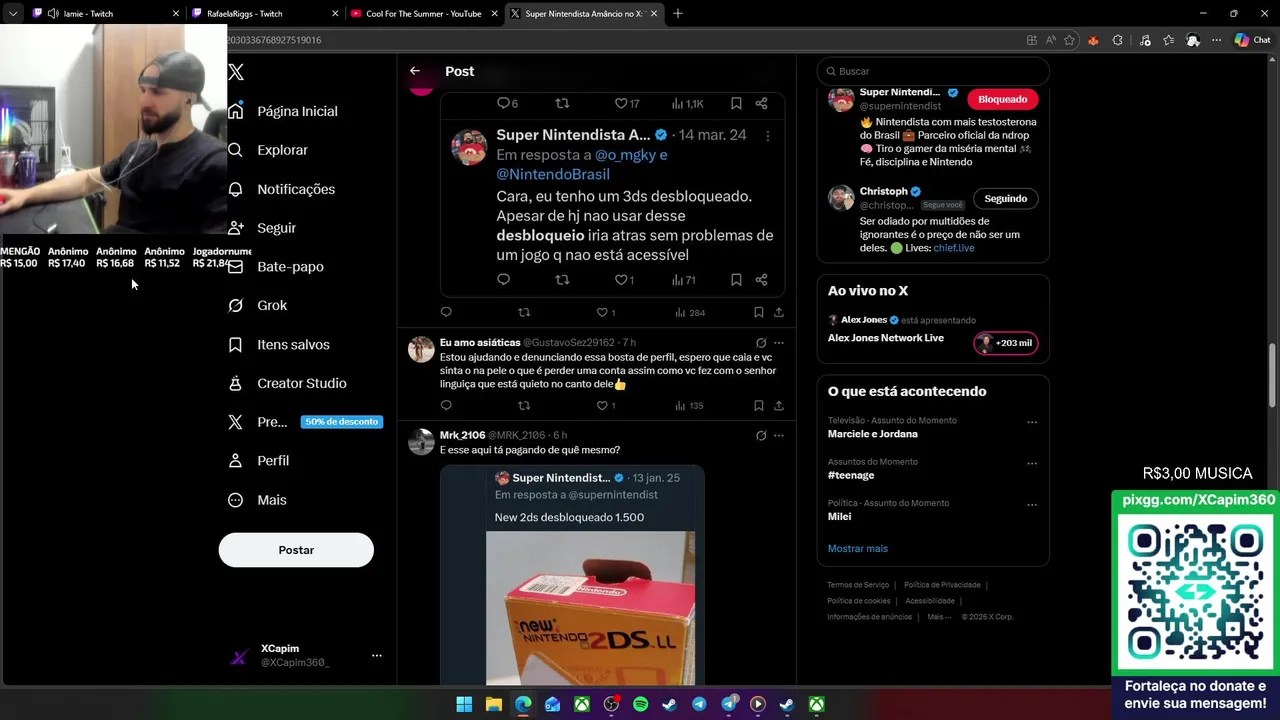Bookmark the quoted post with 71 views

736,280
